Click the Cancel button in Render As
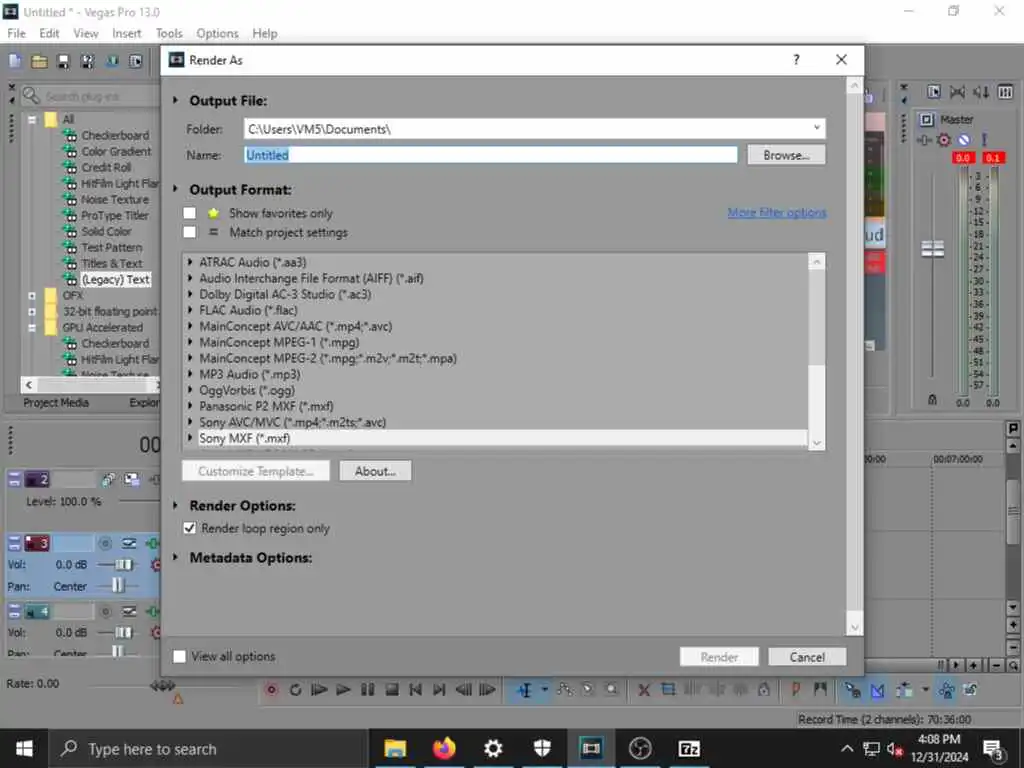Viewport: 1024px width, 768px height. 807,657
